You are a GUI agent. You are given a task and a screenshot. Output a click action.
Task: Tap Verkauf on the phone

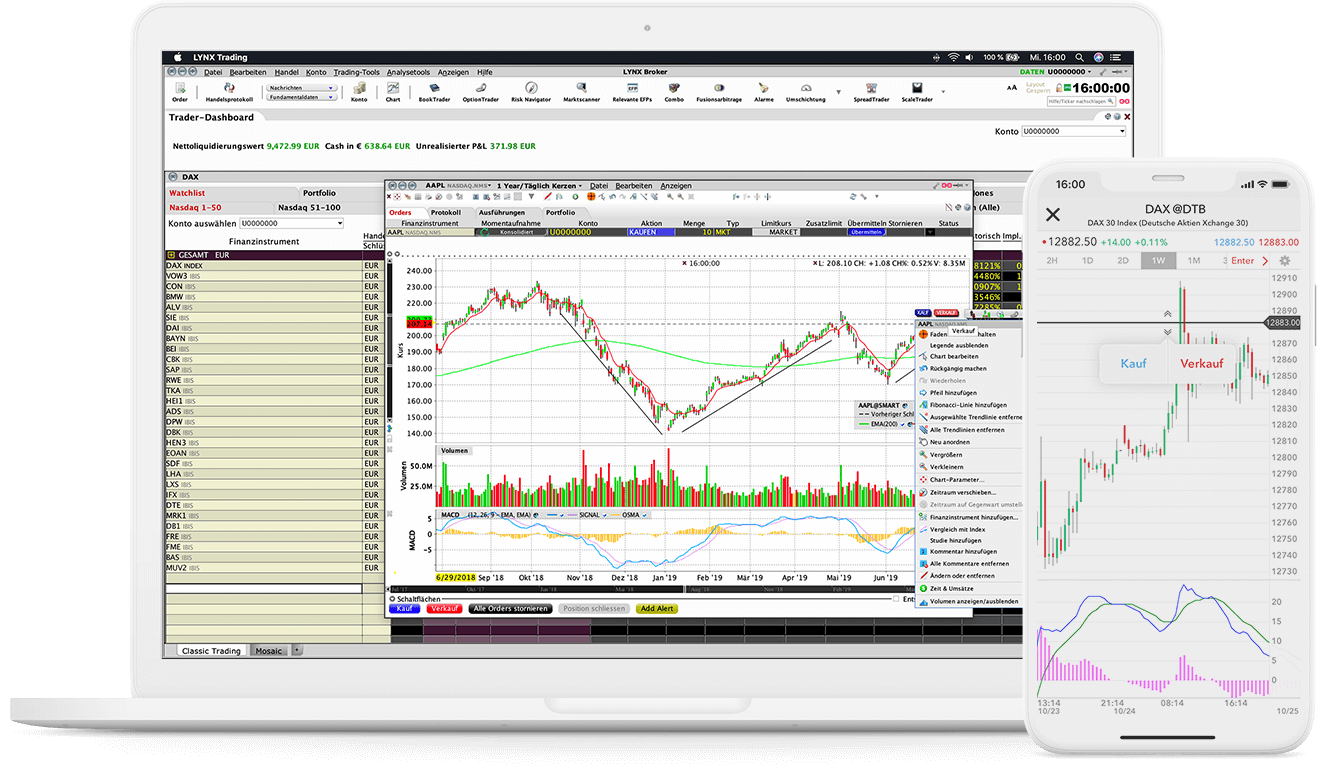(x=1202, y=364)
